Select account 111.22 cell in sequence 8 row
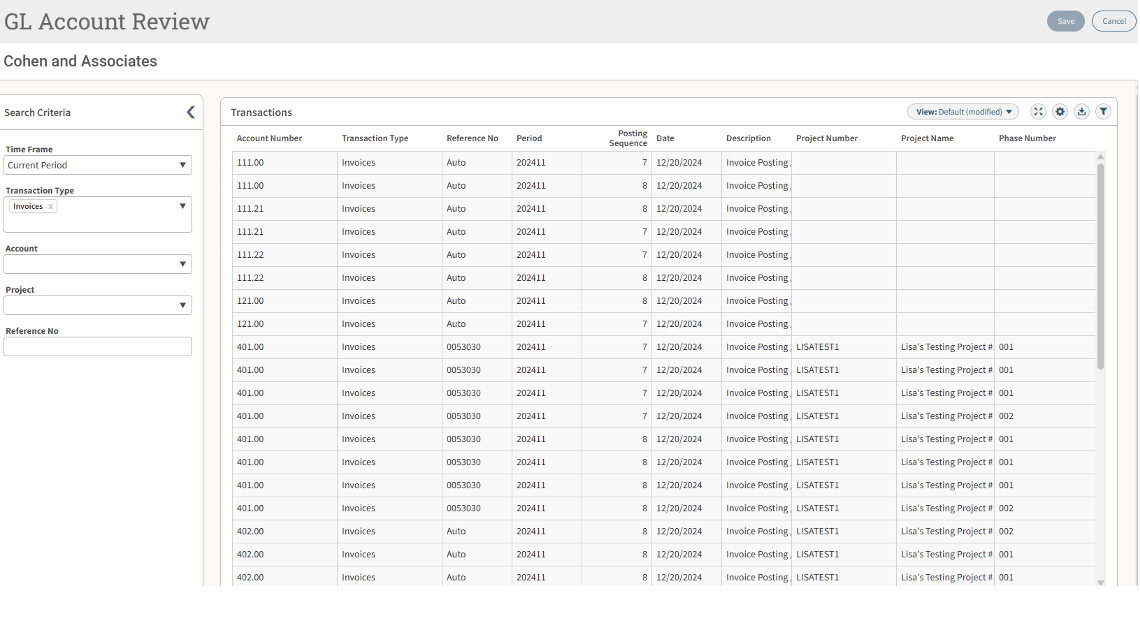Screen dimensions: 1140x620 285,278
